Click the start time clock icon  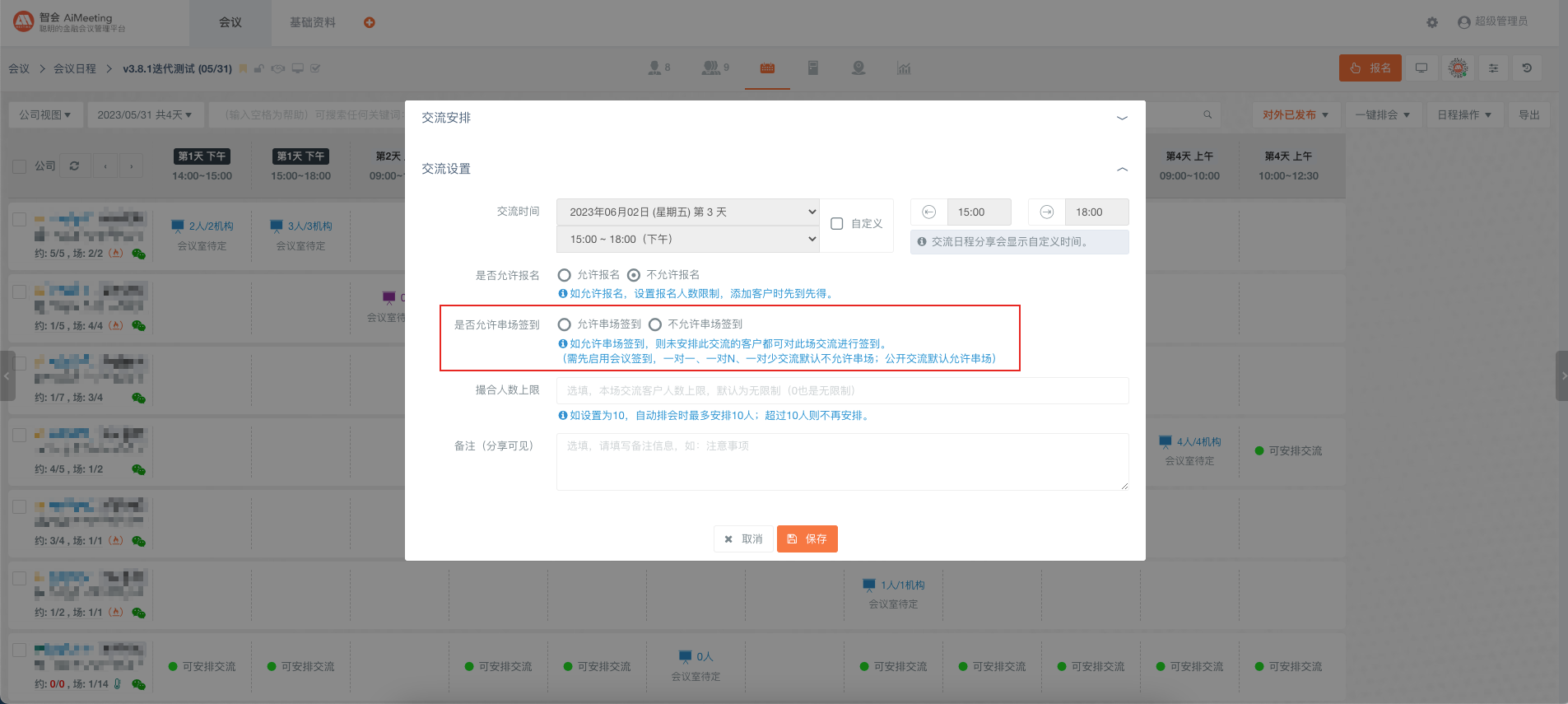928,212
